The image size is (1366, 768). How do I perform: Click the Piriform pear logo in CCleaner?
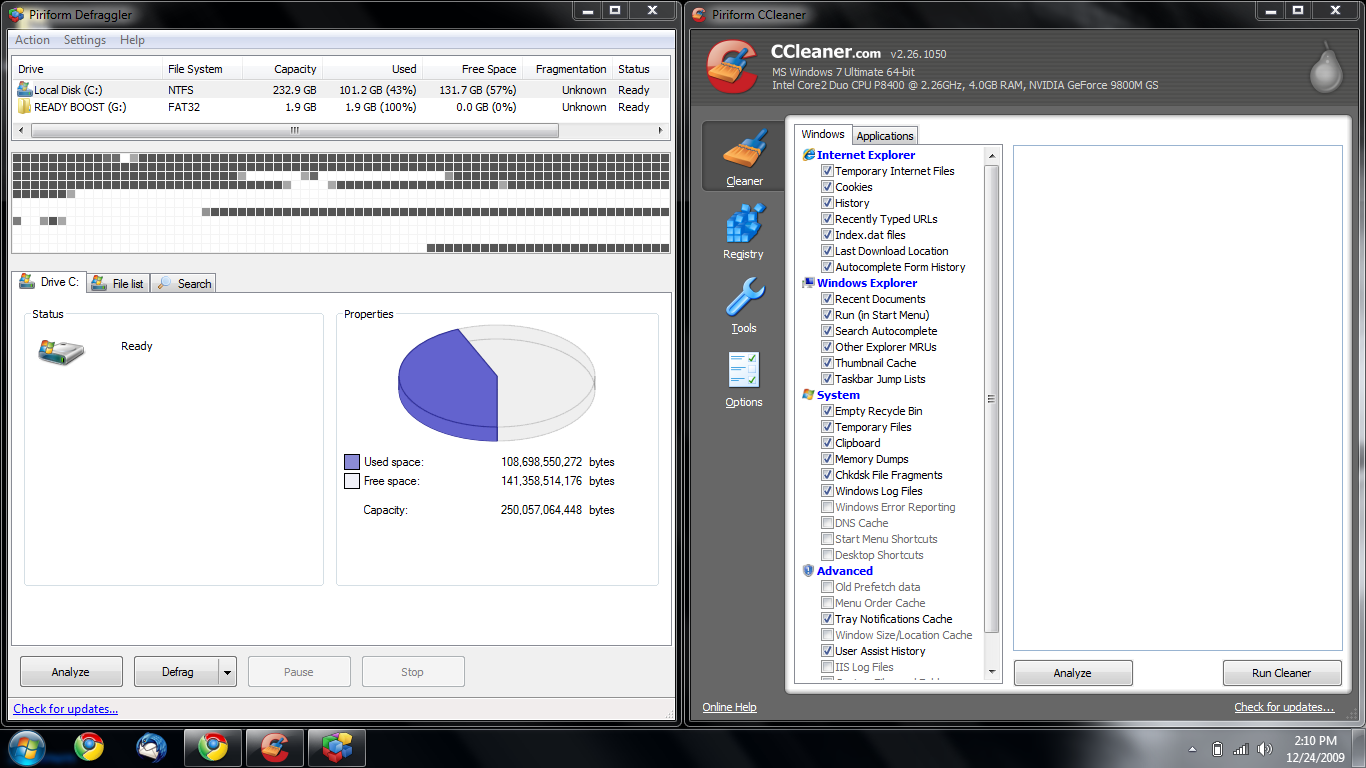pos(1325,66)
